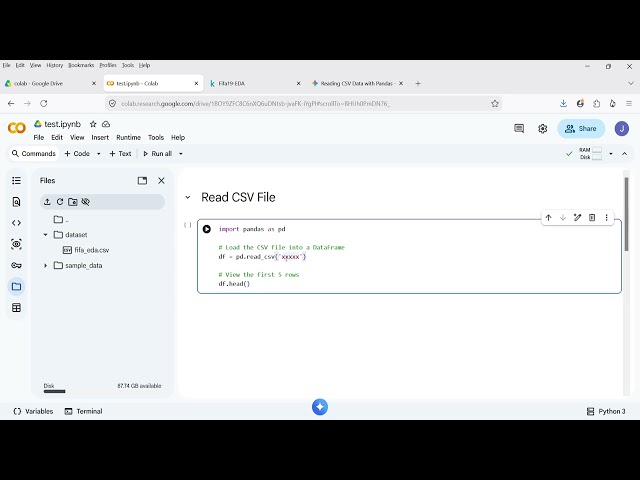The height and width of the screenshot is (480, 640).
Task: Select fifa_eda.csv file
Action: tap(86, 250)
